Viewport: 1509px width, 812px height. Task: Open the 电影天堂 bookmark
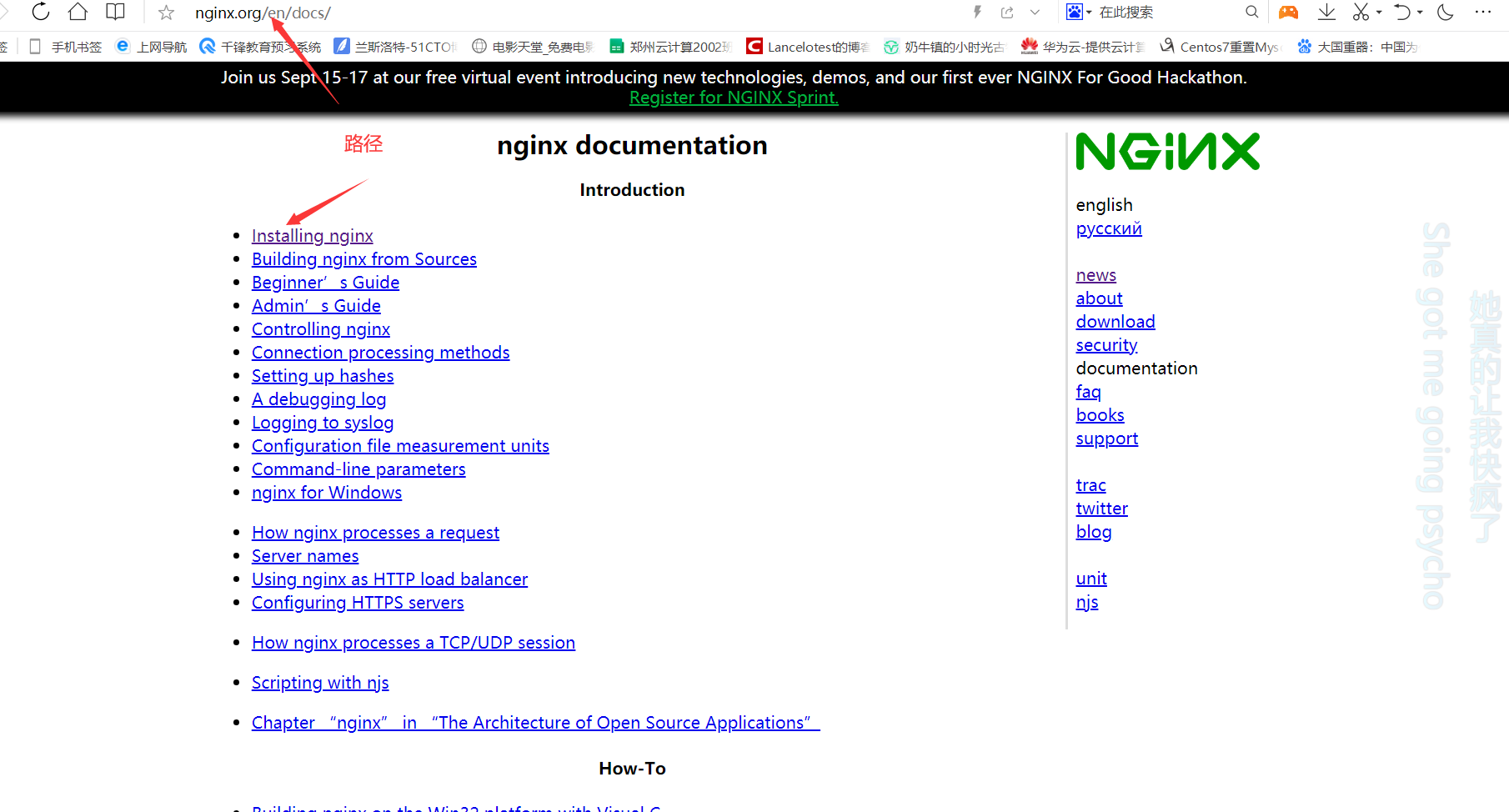[x=533, y=47]
